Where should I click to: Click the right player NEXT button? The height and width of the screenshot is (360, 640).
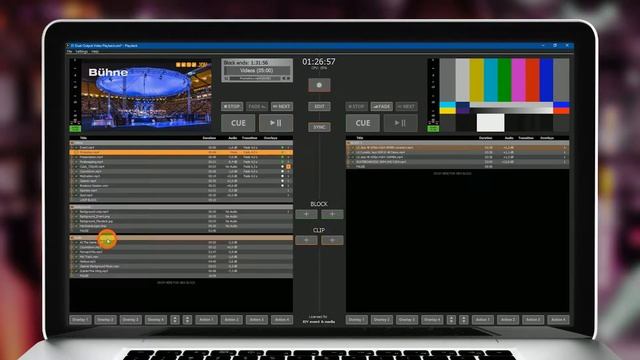[407, 107]
